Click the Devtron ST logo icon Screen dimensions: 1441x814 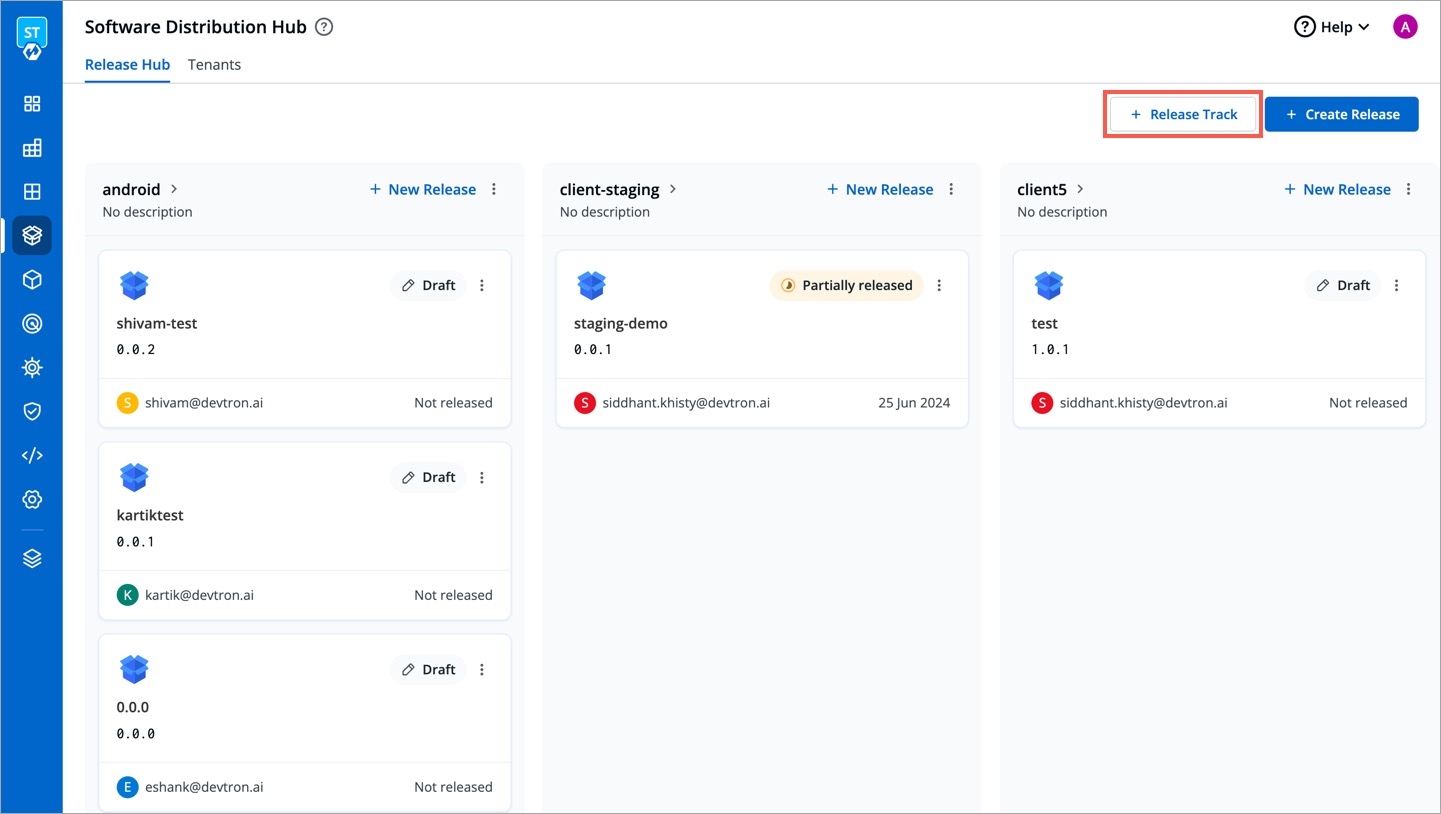[32, 38]
